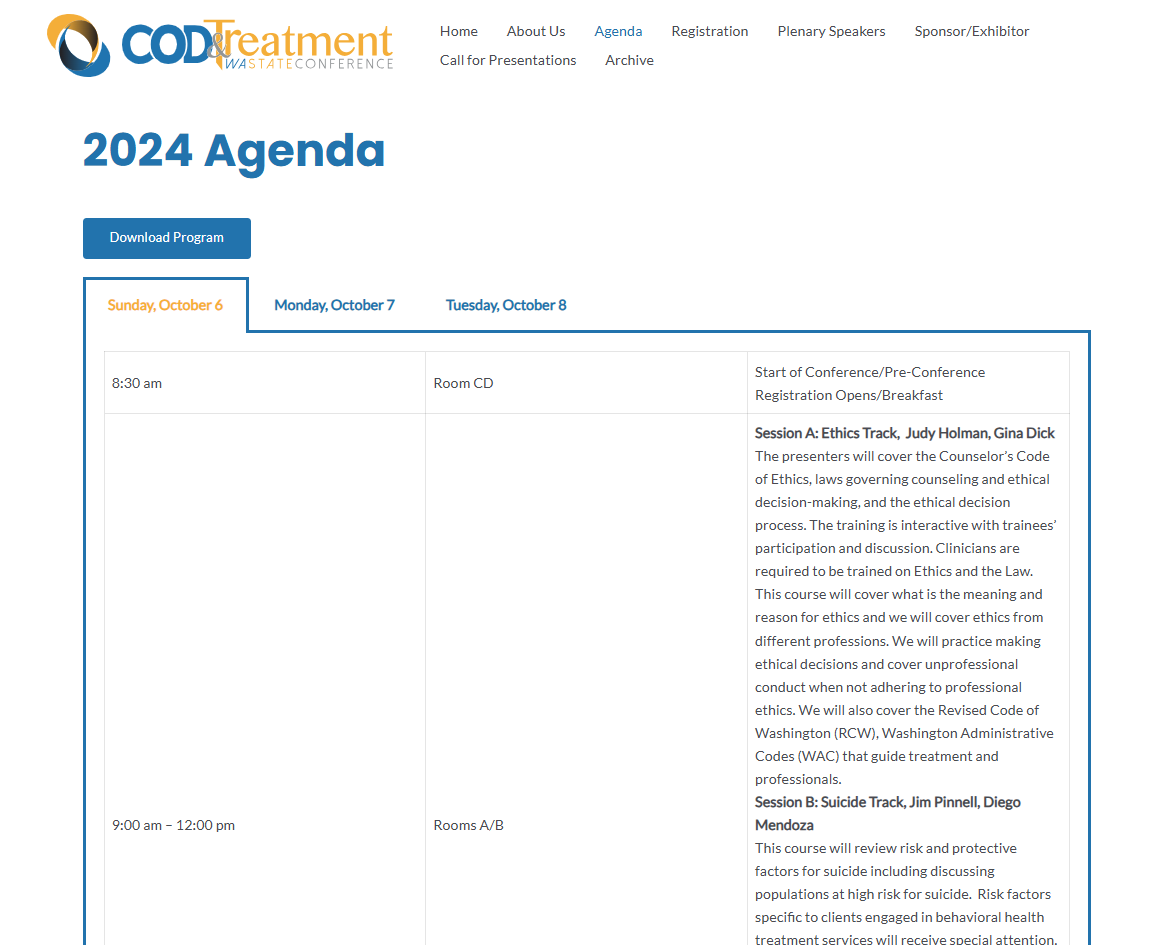This screenshot has width=1176, height=945.
Task: Click the 2024 Agenda heading
Action: click(233, 150)
